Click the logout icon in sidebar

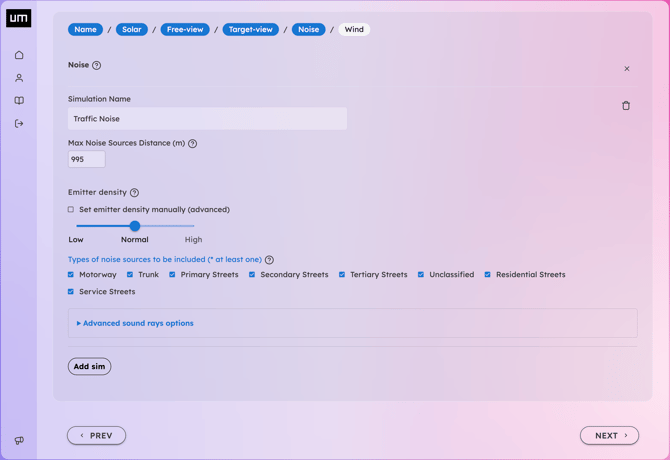(19, 123)
